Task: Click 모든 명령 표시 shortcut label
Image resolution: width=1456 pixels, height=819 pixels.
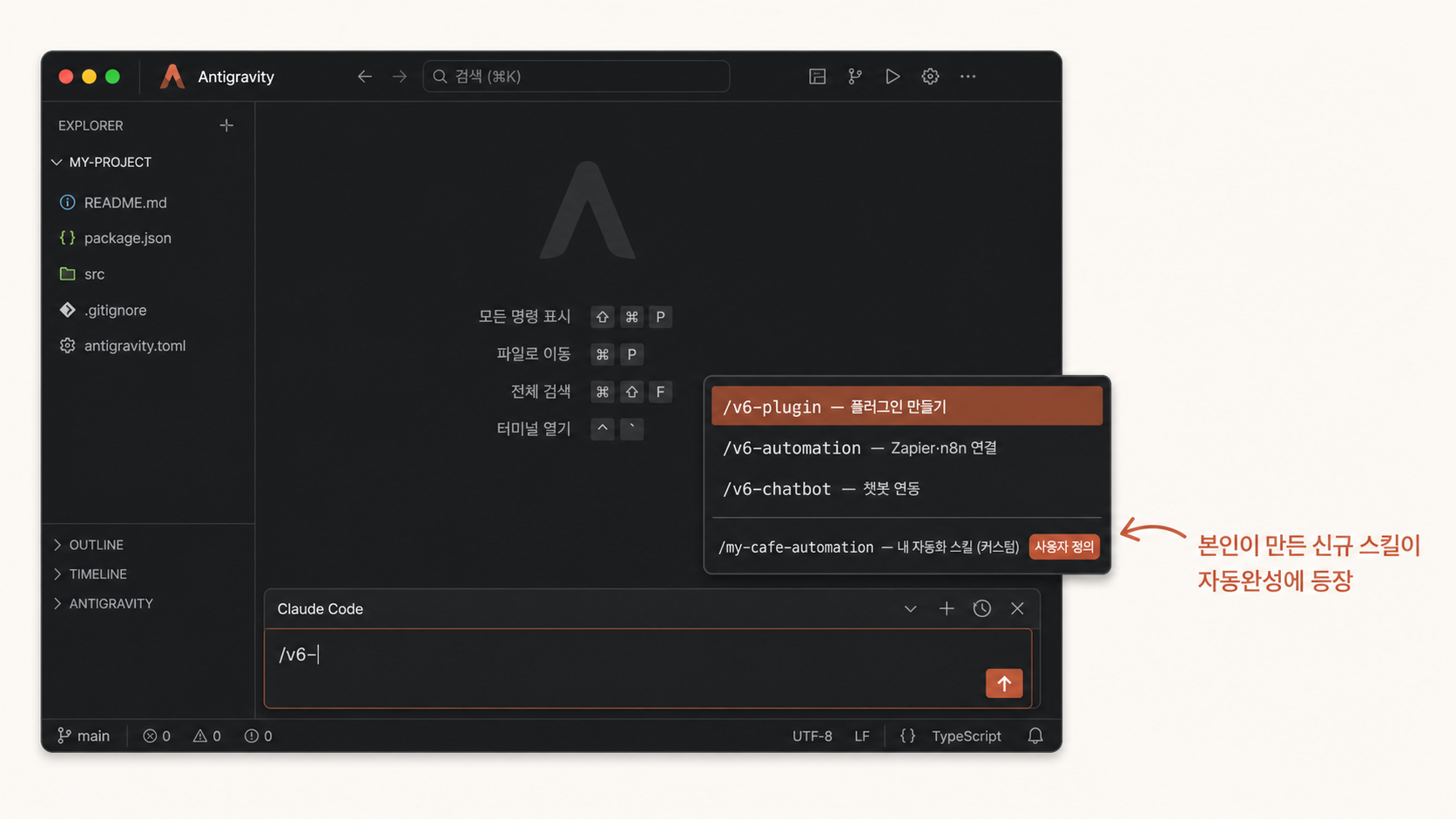Action: (x=524, y=317)
